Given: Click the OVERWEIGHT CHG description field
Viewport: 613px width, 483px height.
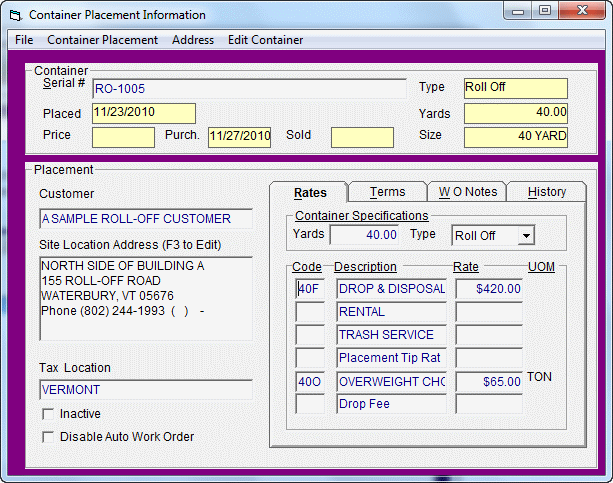Looking at the screenshot, I should tap(391, 381).
